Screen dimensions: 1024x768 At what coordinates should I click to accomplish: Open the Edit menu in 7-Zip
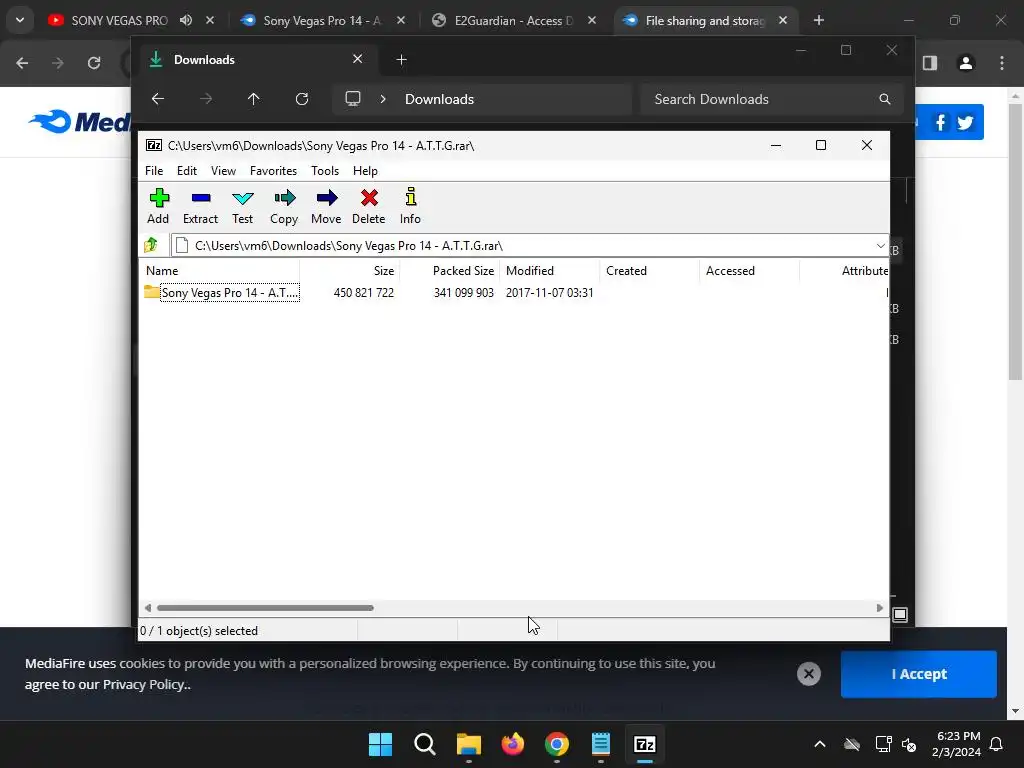click(x=187, y=170)
